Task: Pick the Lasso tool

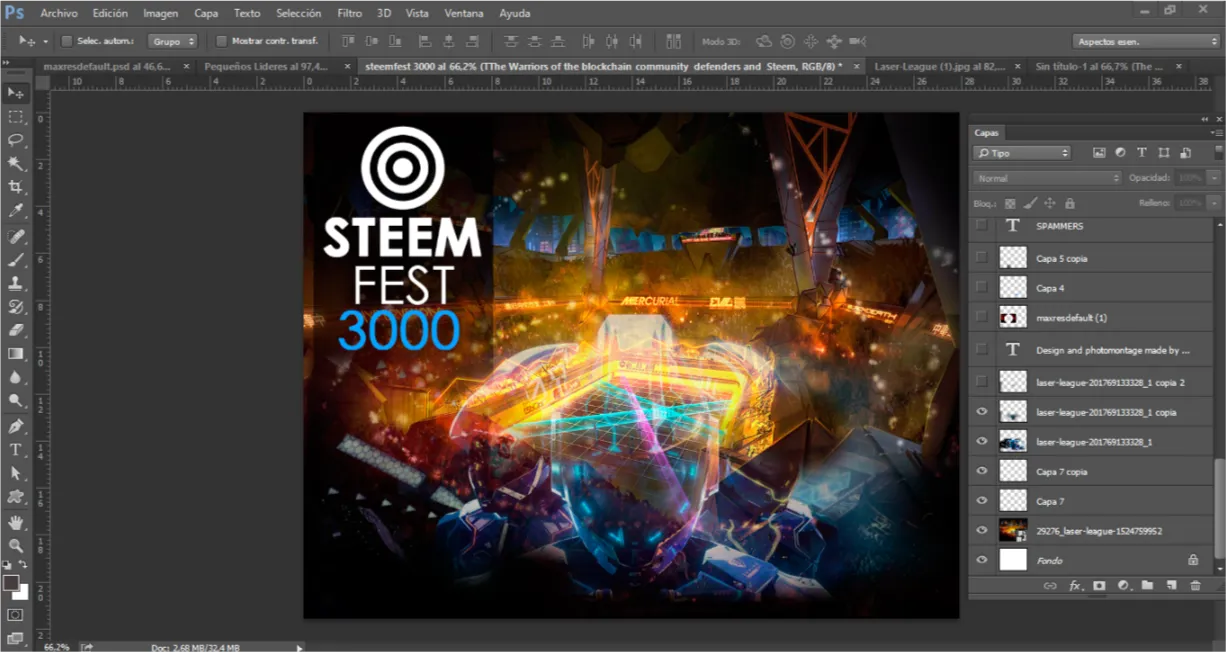Action: coord(16,140)
